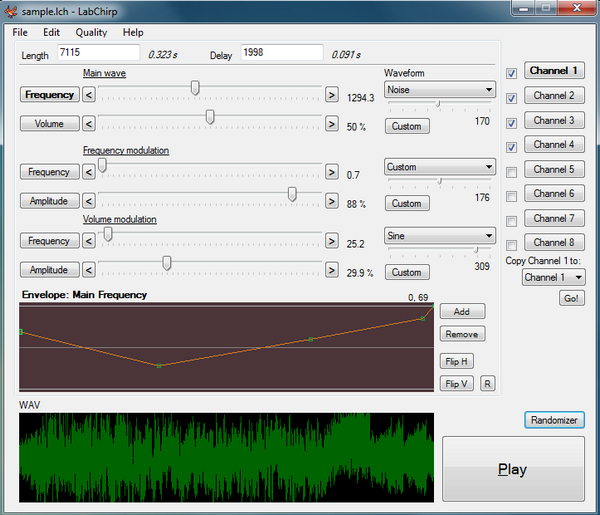The height and width of the screenshot is (515, 600).
Task: Uncheck the Channel 4 checkbox
Action: point(511,147)
